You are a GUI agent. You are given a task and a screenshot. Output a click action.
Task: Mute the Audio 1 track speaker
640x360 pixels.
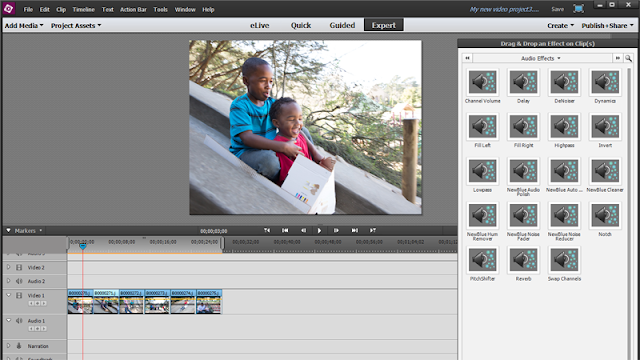19,321
